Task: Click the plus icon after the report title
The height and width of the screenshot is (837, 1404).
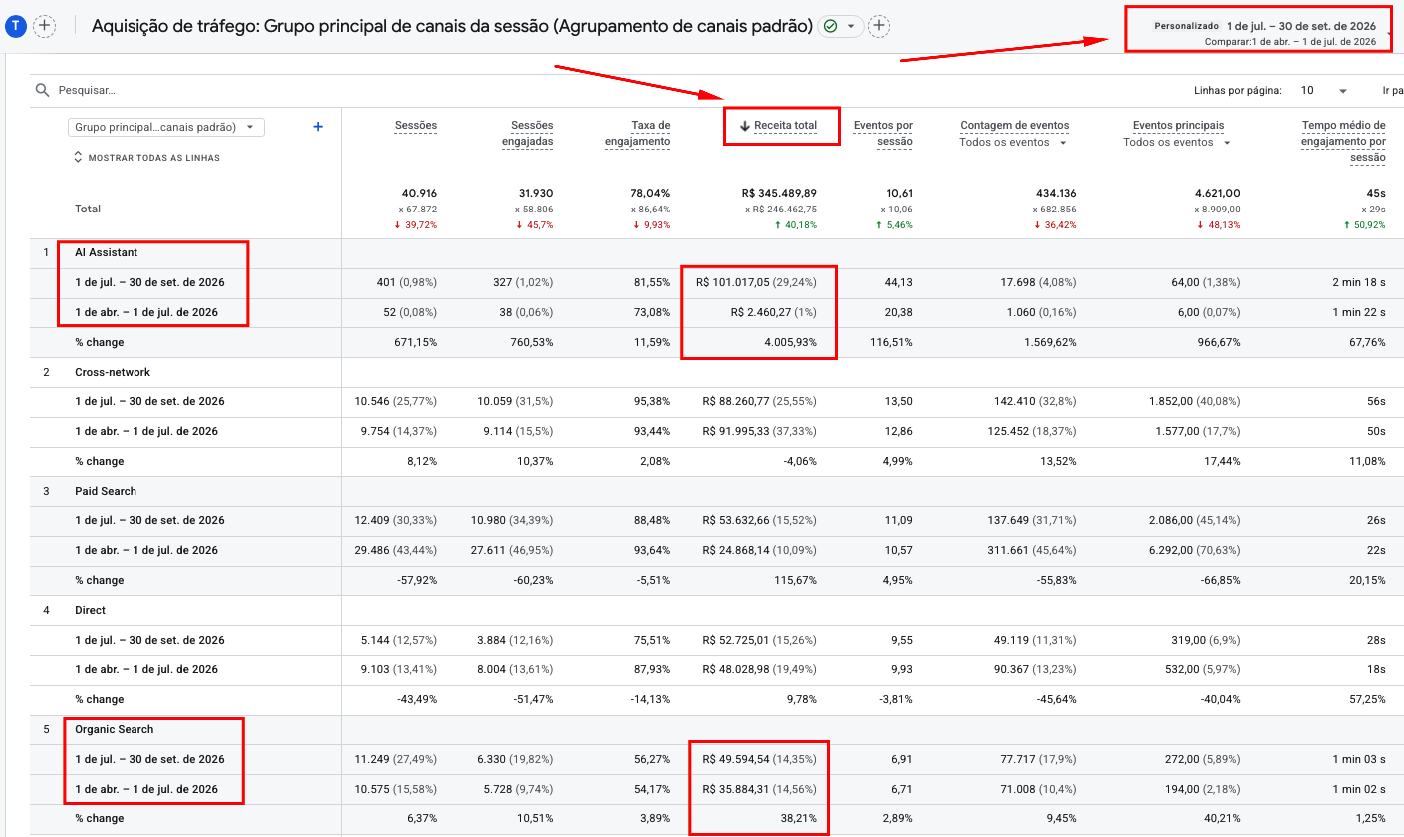Action: pos(879,27)
